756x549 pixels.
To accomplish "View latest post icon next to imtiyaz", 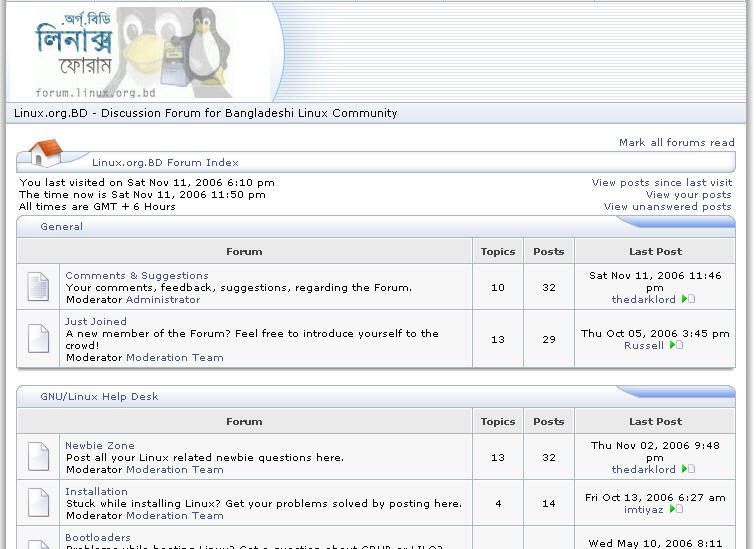I will [x=676, y=509].
